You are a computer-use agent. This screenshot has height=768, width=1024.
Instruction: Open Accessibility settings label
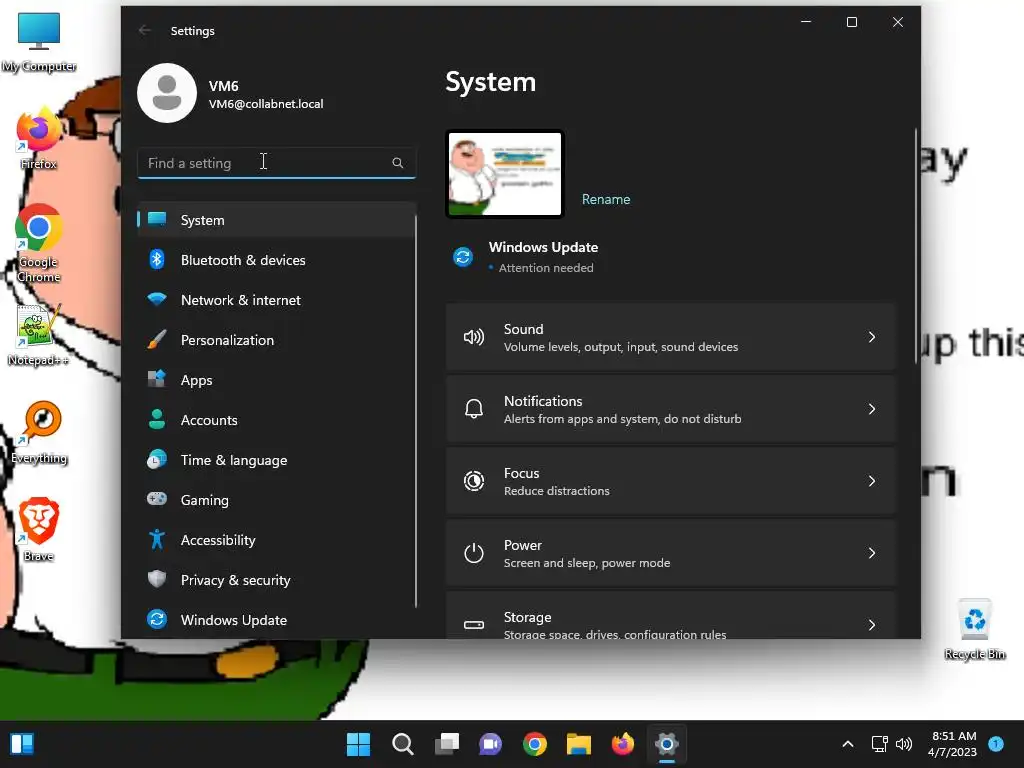pyautogui.click(x=218, y=540)
